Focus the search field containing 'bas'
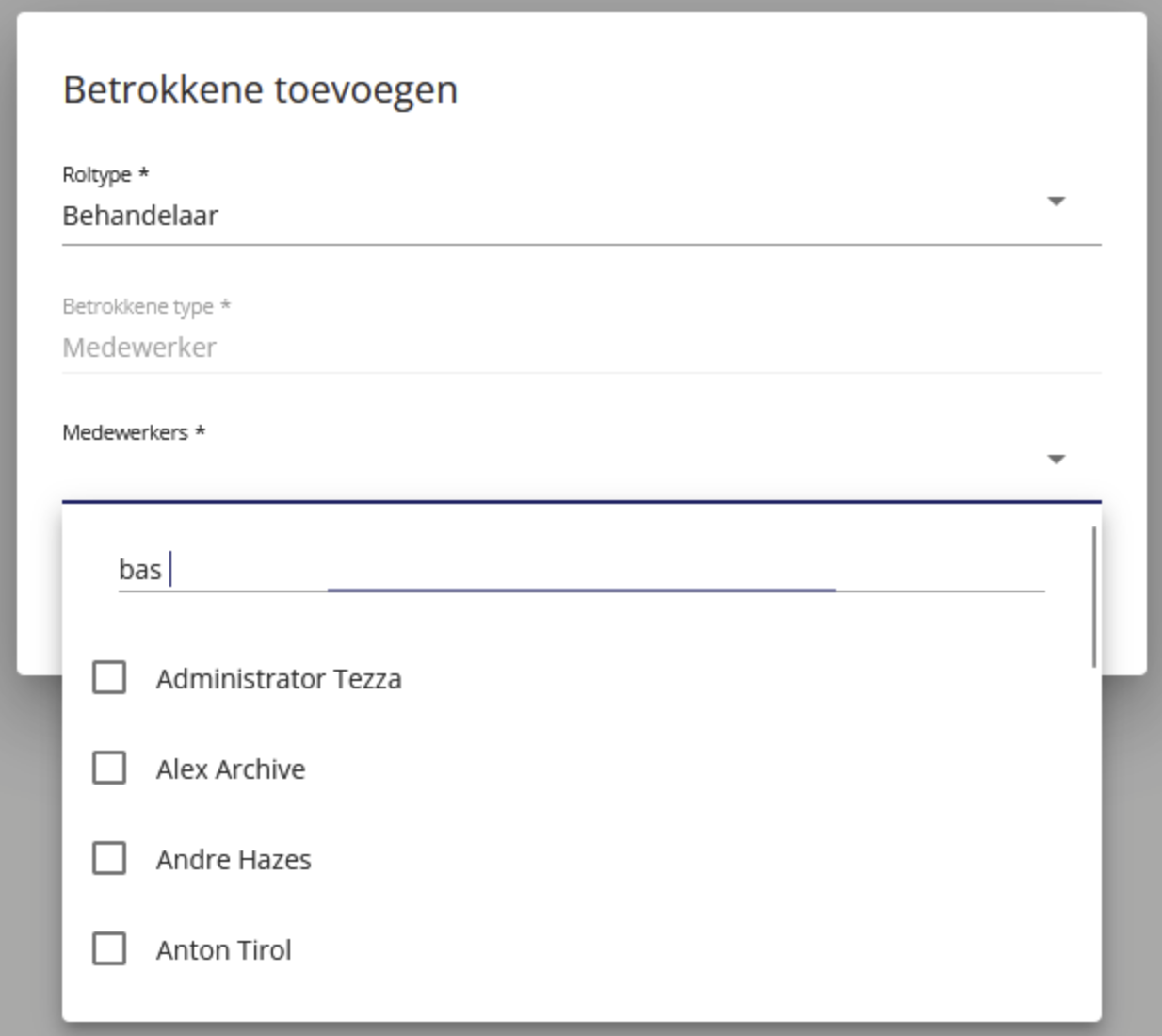 pyautogui.click(x=580, y=570)
